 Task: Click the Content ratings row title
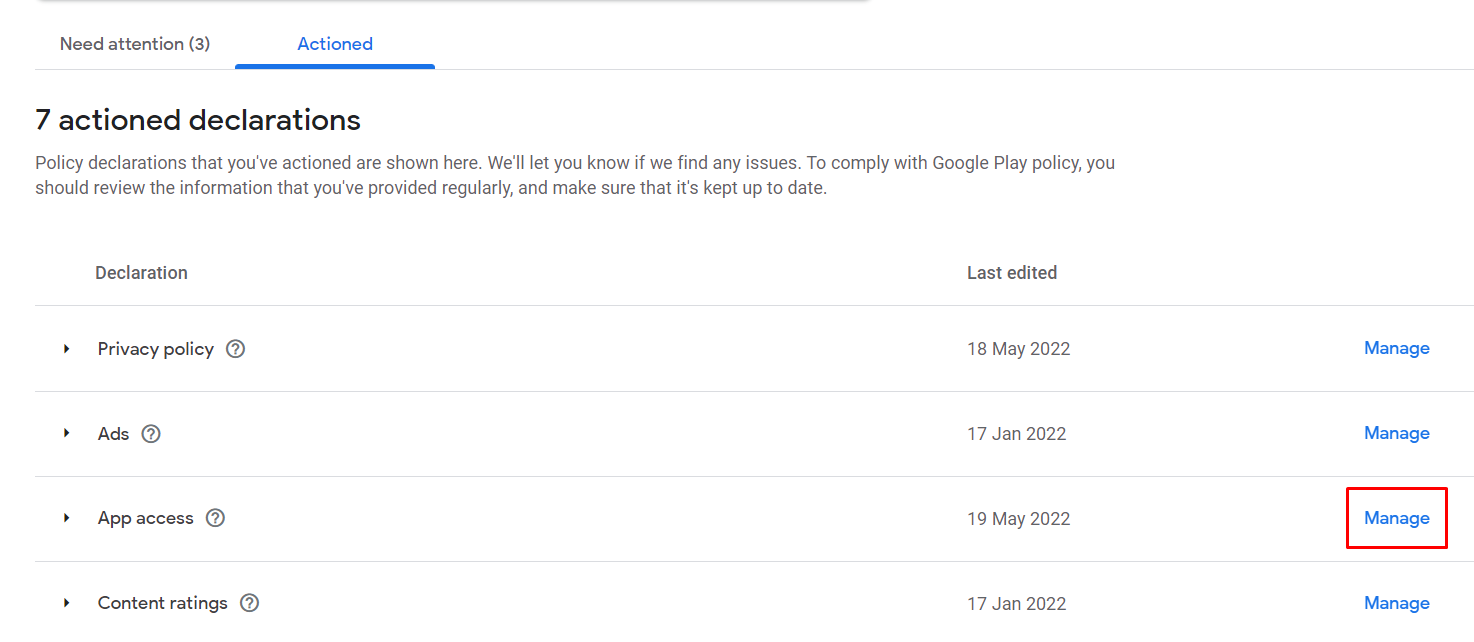tap(163, 603)
